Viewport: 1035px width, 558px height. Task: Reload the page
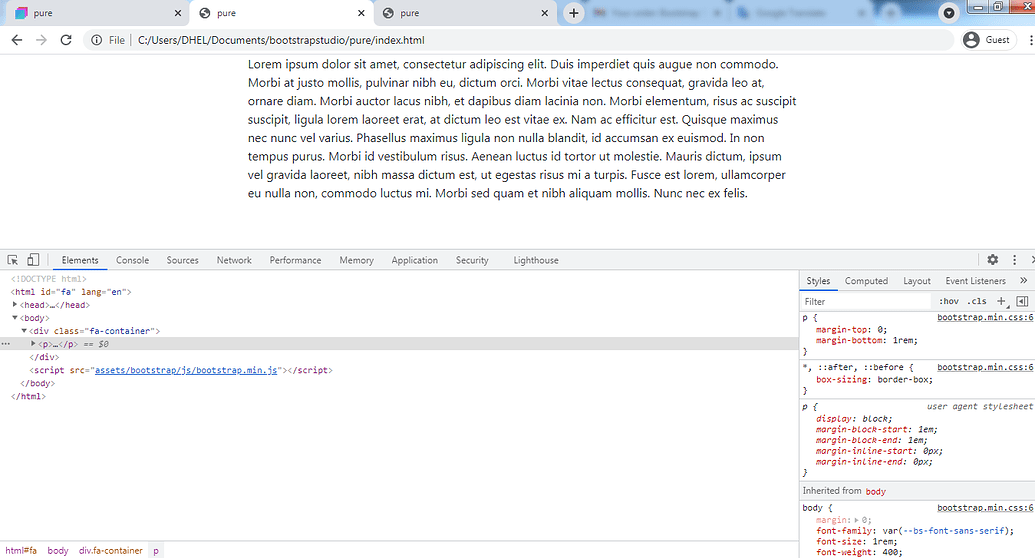pyautogui.click(x=66, y=40)
